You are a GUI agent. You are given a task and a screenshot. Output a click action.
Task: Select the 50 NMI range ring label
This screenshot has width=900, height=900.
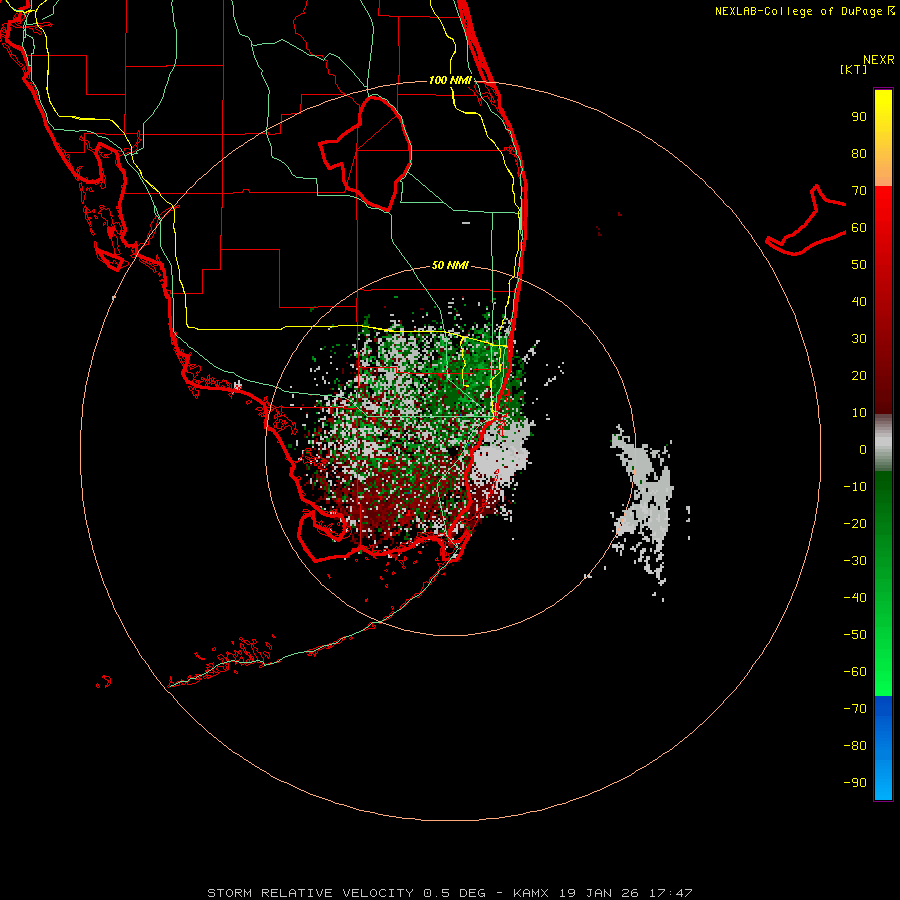(450, 265)
